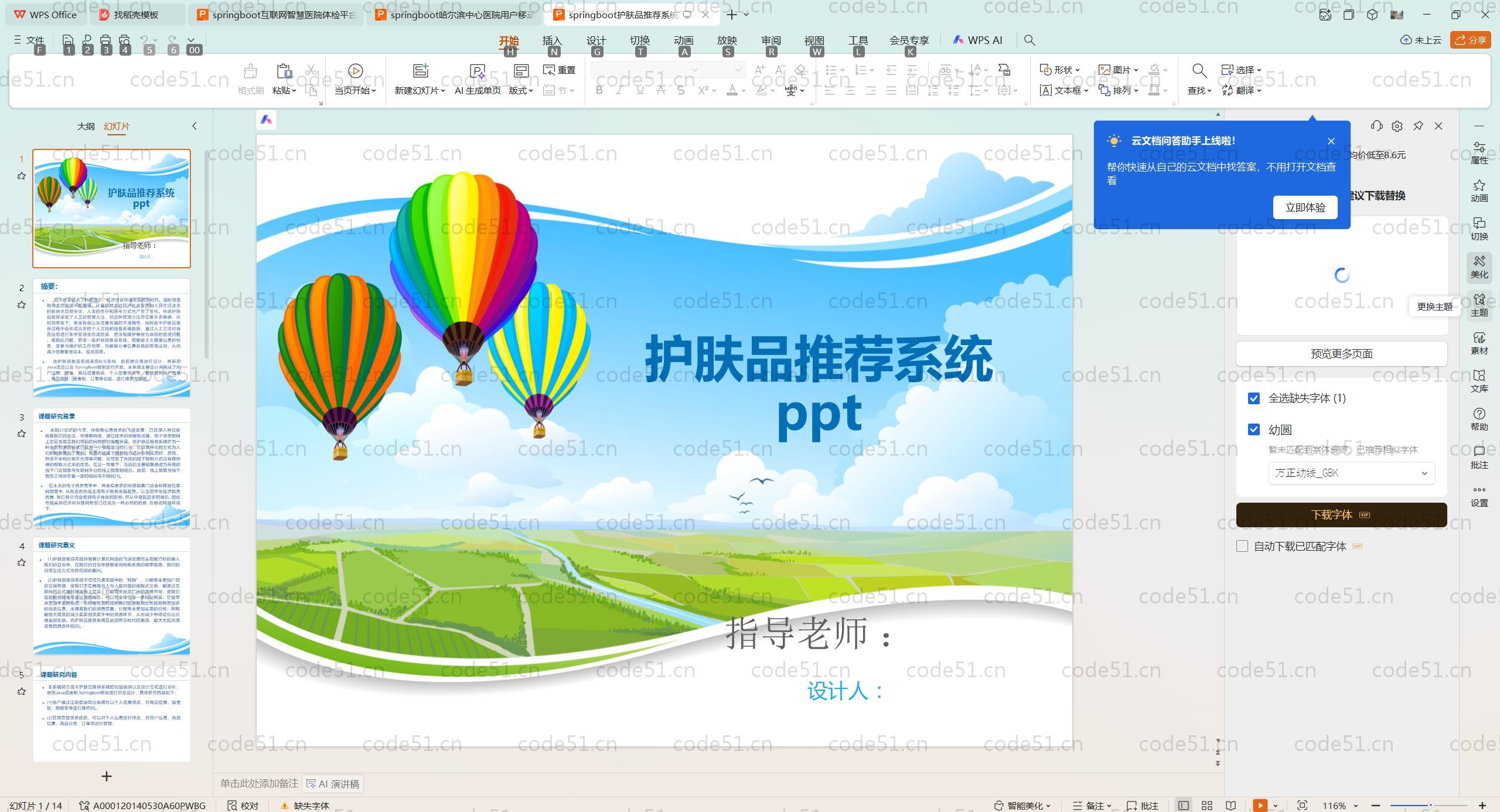Image resolution: width=1500 pixels, height=812 pixels.
Task: Uncheck 全选缺失字体 checkbox
Action: tap(1254, 398)
